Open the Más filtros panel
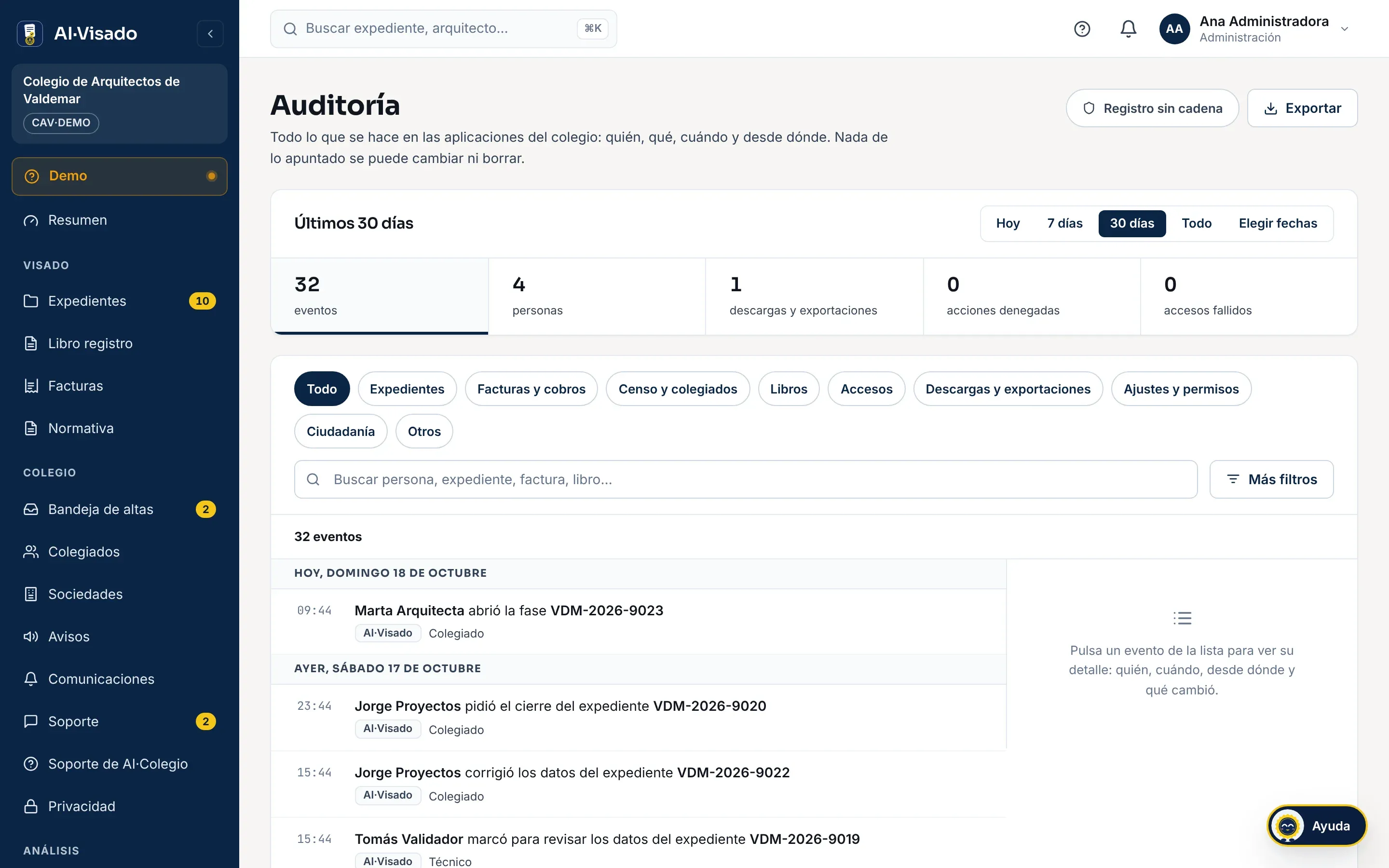This screenshot has width=1389, height=868. [1271, 479]
